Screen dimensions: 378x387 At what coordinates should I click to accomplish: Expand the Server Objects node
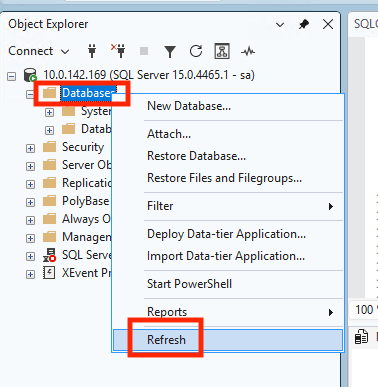pyautogui.click(x=30, y=166)
